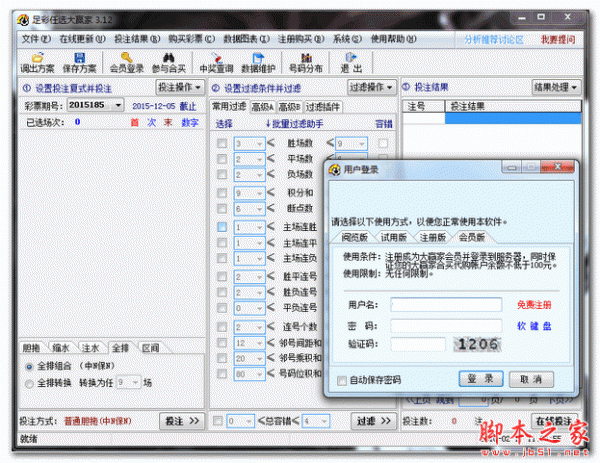Focus the 密码 input field
Viewport: 600px width, 463px height.
[446, 326]
